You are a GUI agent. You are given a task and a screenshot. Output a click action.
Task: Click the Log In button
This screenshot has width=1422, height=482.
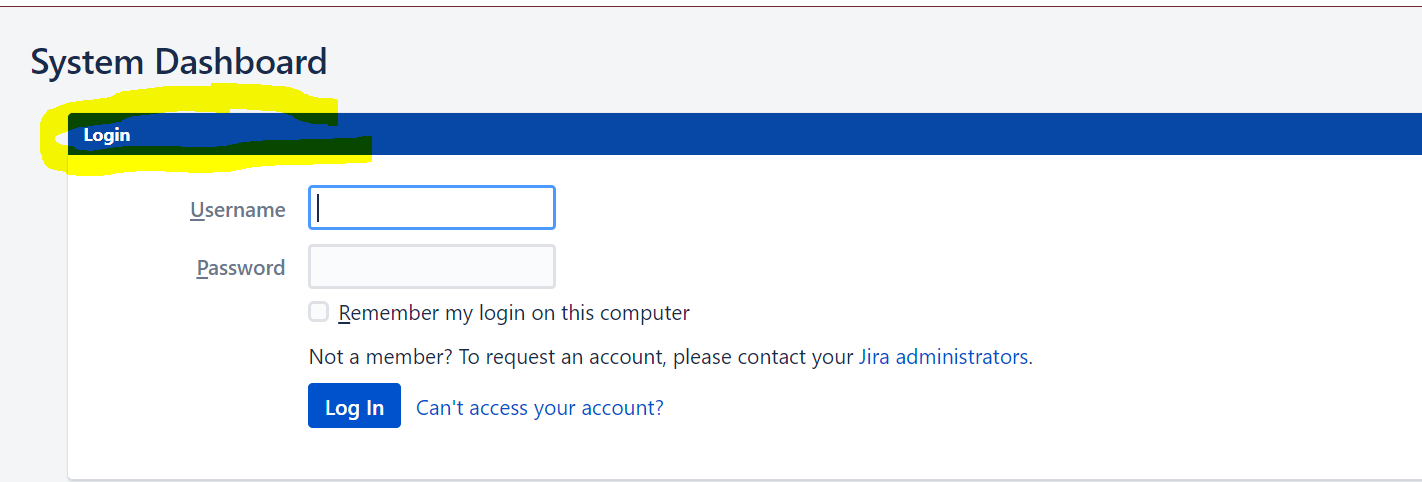(x=354, y=406)
